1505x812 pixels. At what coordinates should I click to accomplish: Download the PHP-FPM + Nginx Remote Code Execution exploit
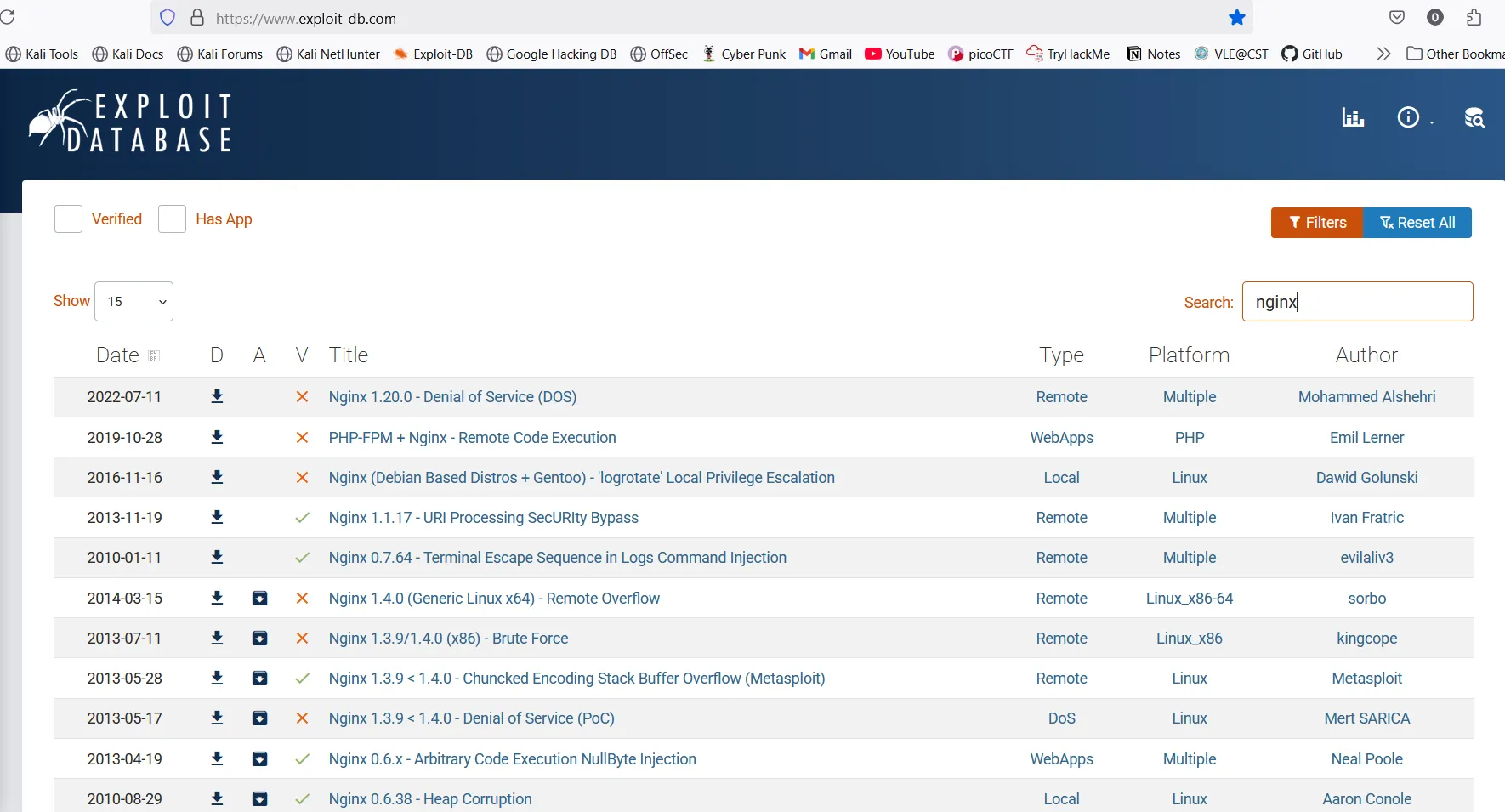click(217, 437)
